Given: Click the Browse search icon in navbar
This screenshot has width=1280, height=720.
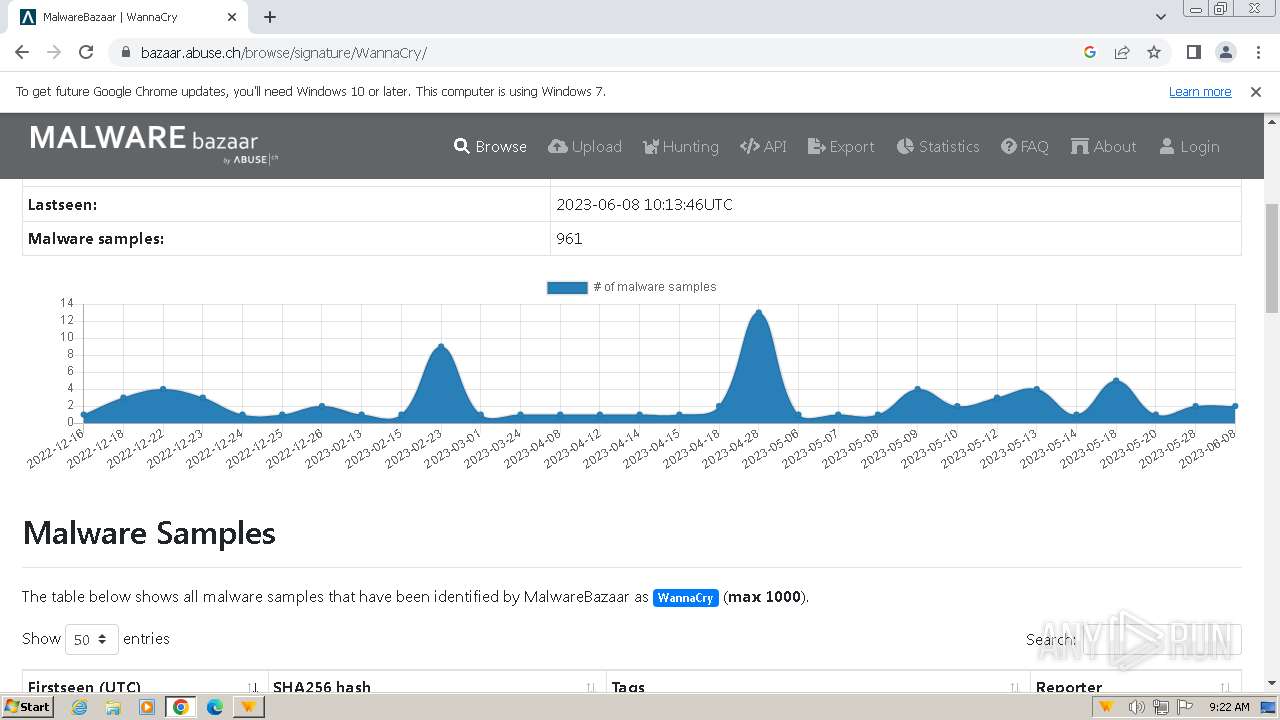Looking at the screenshot, I should [461, 146].
